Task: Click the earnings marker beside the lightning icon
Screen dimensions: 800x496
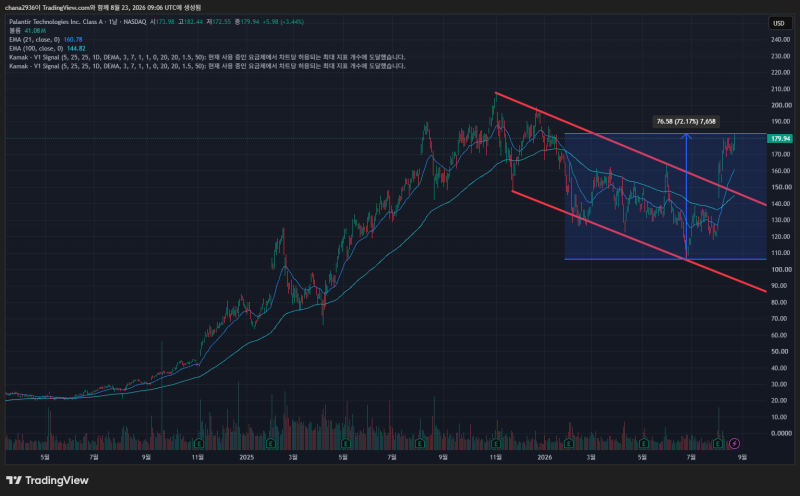Action: pyautogui.click(x=718, y=443)
